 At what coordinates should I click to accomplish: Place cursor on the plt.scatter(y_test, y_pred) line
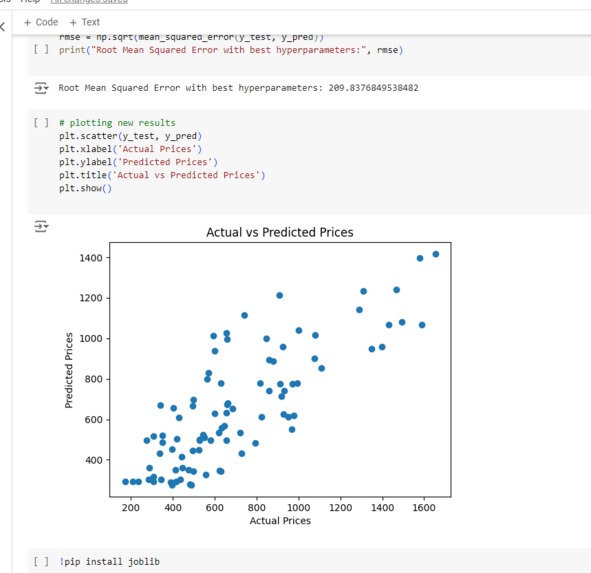tap(130, 136)
